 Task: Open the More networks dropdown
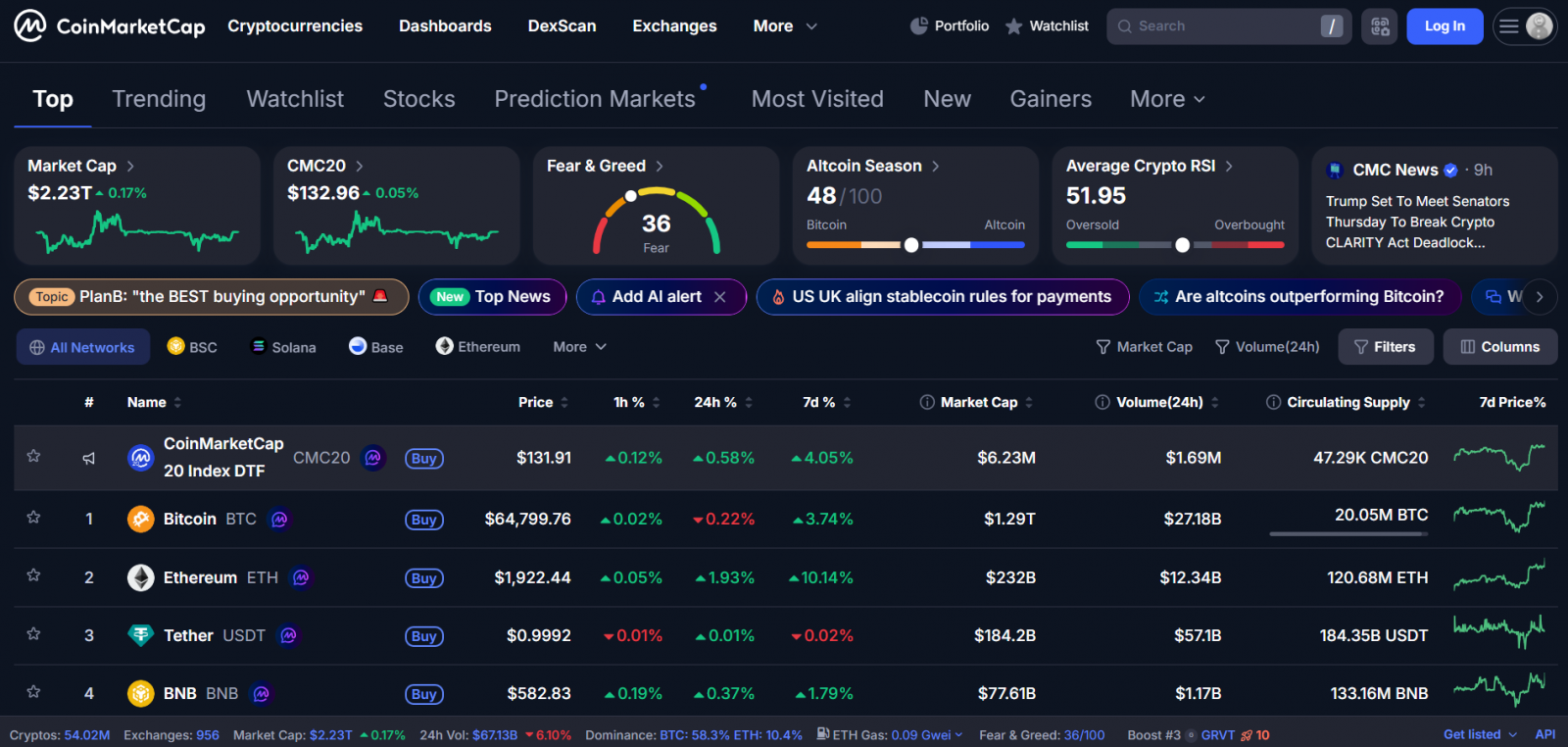[x=579, y=347]
